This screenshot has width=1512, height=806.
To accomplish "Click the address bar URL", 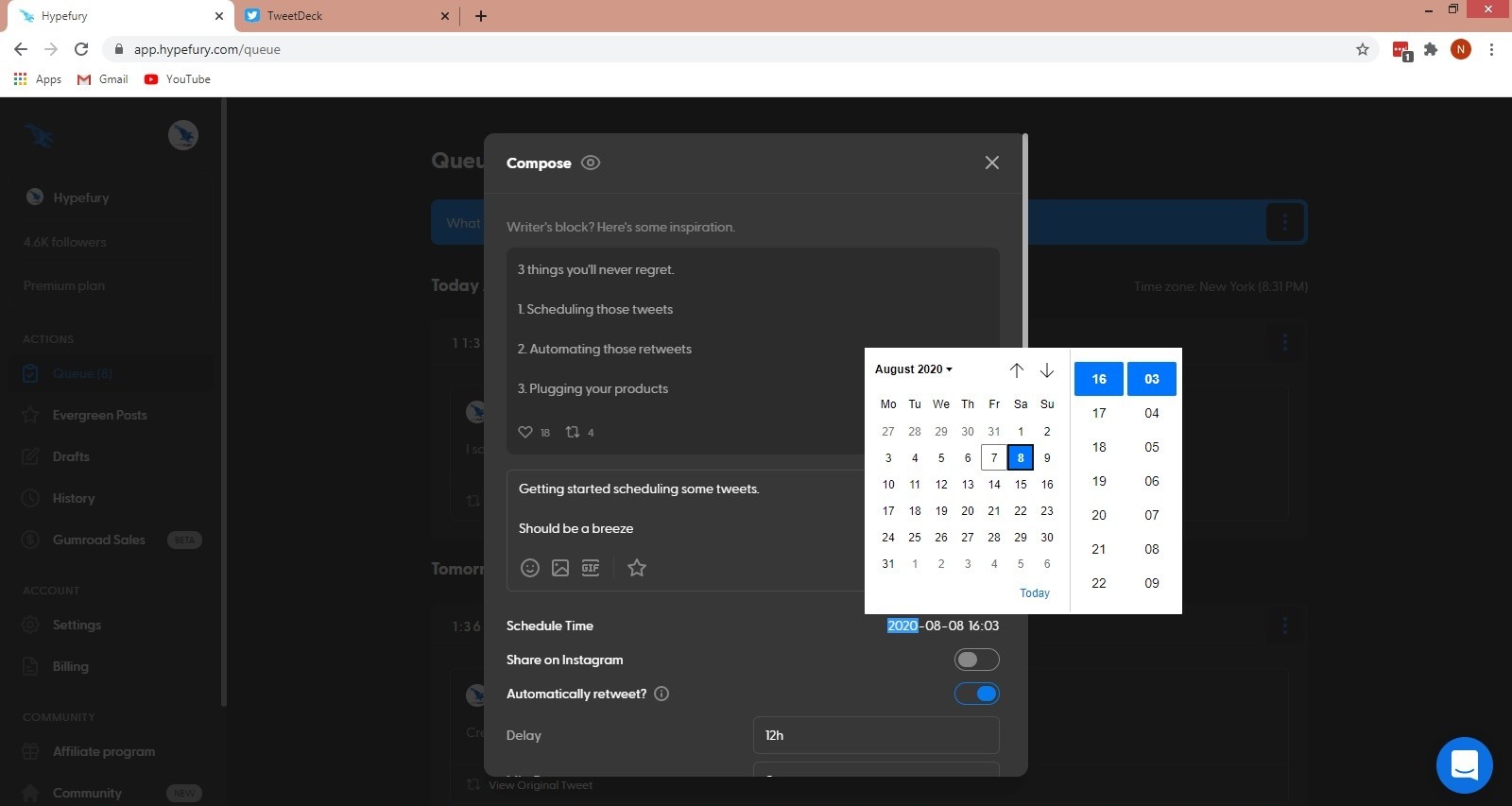I will pyautogui.click(x=207, y=49).
